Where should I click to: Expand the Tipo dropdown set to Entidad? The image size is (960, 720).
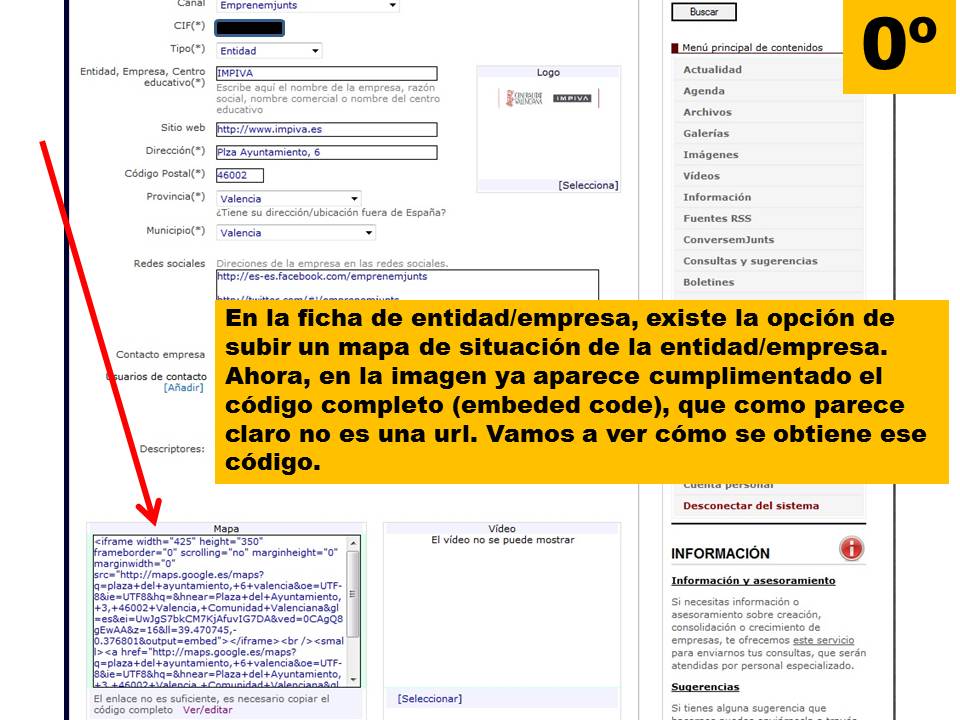[x=269, y=51]
